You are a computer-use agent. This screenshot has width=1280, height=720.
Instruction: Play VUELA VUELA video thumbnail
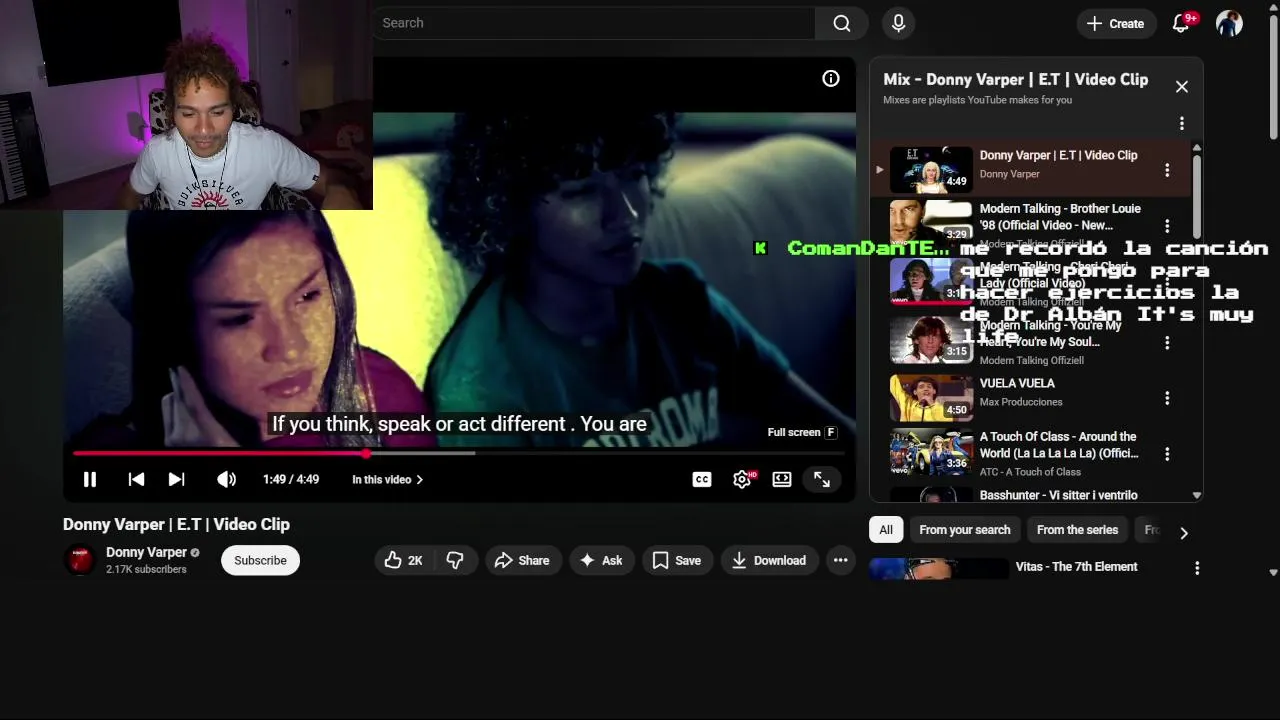click(931, 398)
